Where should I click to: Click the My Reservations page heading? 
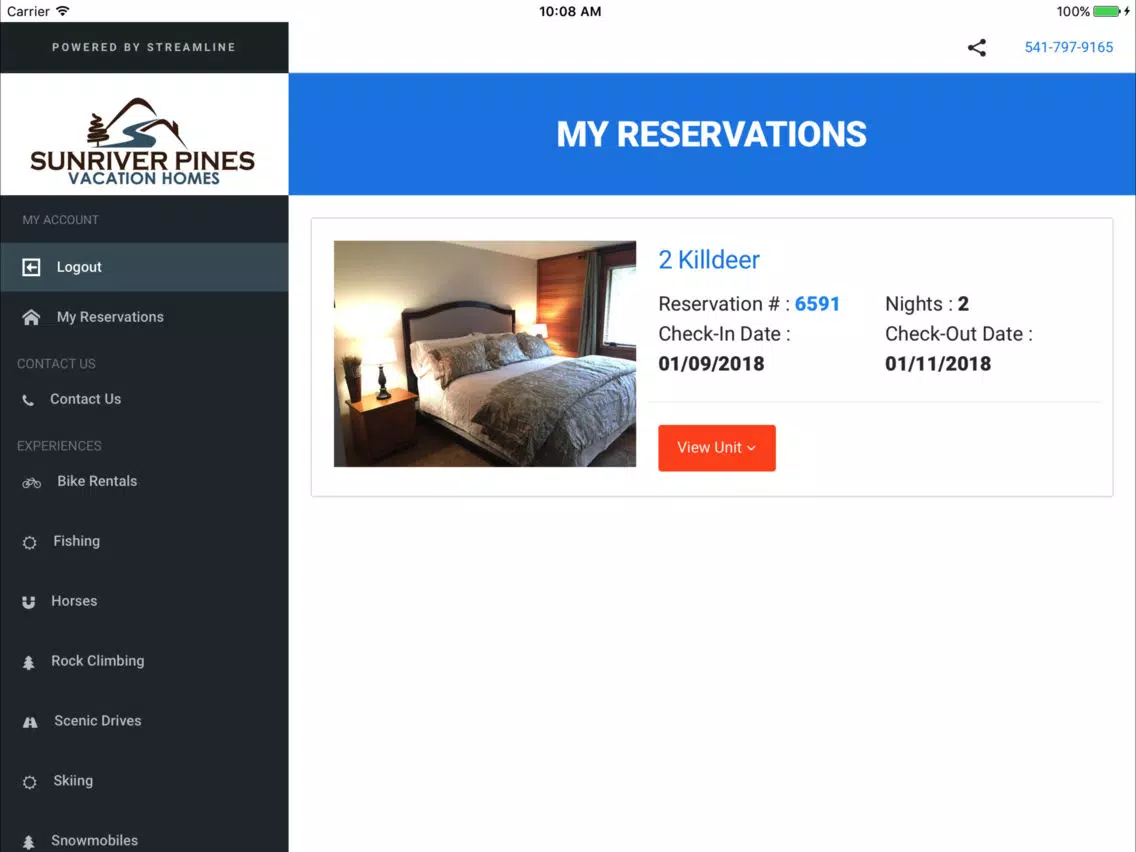tap(711, 134)
